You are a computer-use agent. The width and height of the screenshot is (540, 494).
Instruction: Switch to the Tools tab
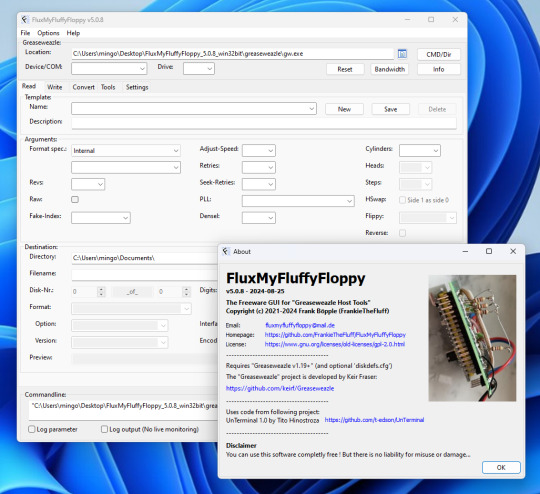[x=108, y=87]
